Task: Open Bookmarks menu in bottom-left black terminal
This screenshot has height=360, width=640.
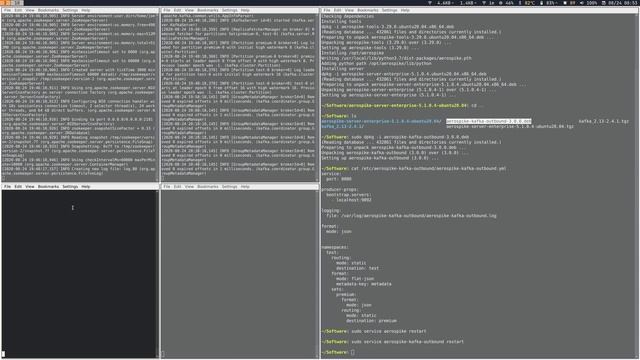Action: [x=48, y=187]
